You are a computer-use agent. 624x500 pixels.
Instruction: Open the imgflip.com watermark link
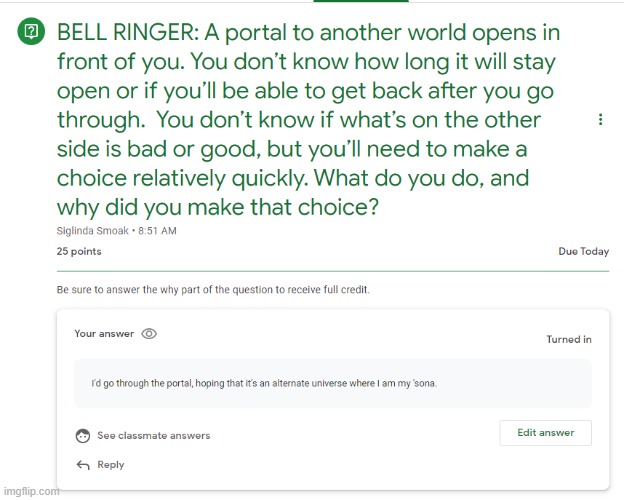(x=31, y=491)
